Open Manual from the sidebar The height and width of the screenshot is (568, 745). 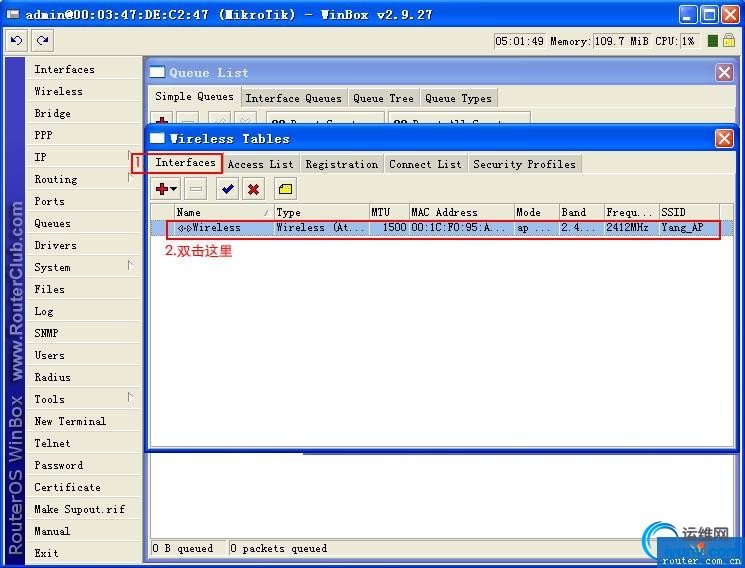[x=83, y=531]
